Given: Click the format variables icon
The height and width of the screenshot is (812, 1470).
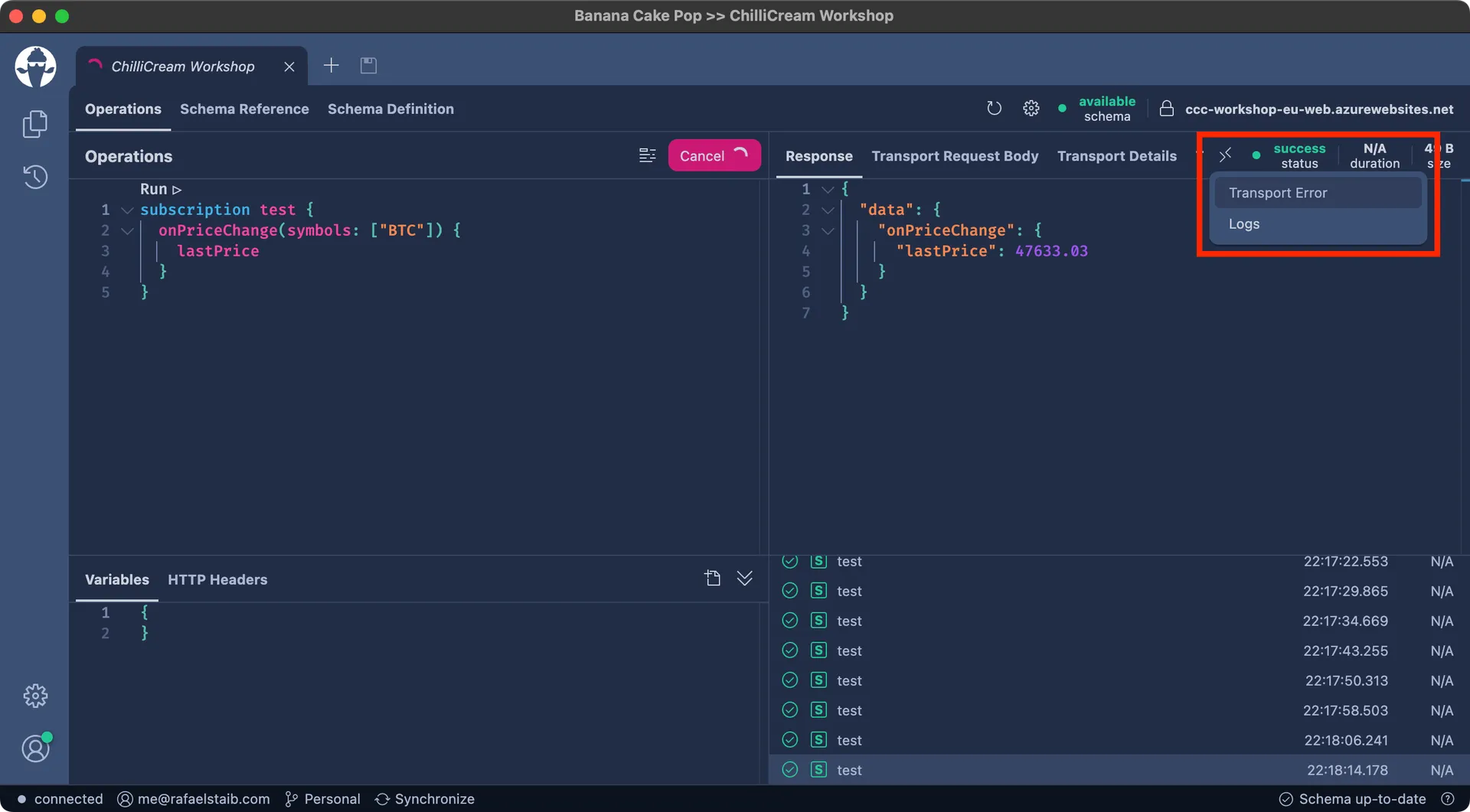Looking at the screenshot, I should point(712,579).
